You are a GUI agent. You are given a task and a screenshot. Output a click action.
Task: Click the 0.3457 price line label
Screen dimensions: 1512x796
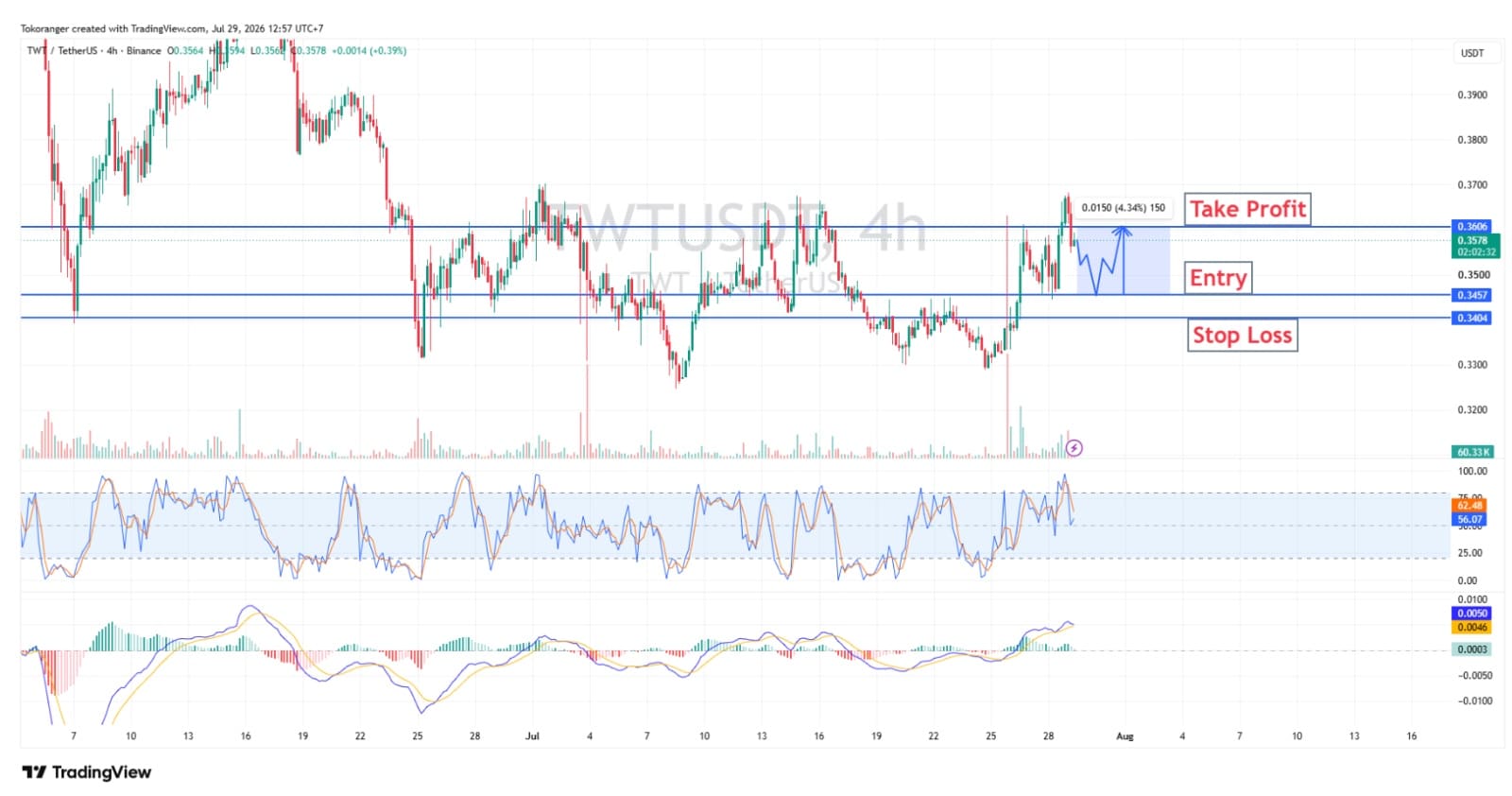point(1471,295)
